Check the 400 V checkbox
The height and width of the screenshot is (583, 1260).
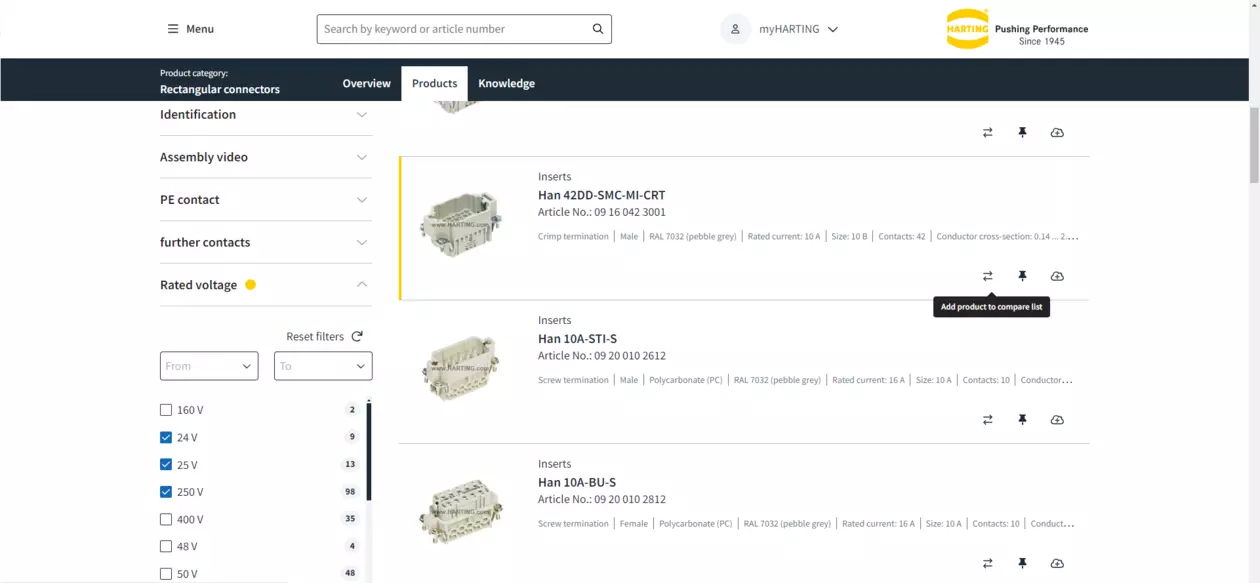coord(166,519)
